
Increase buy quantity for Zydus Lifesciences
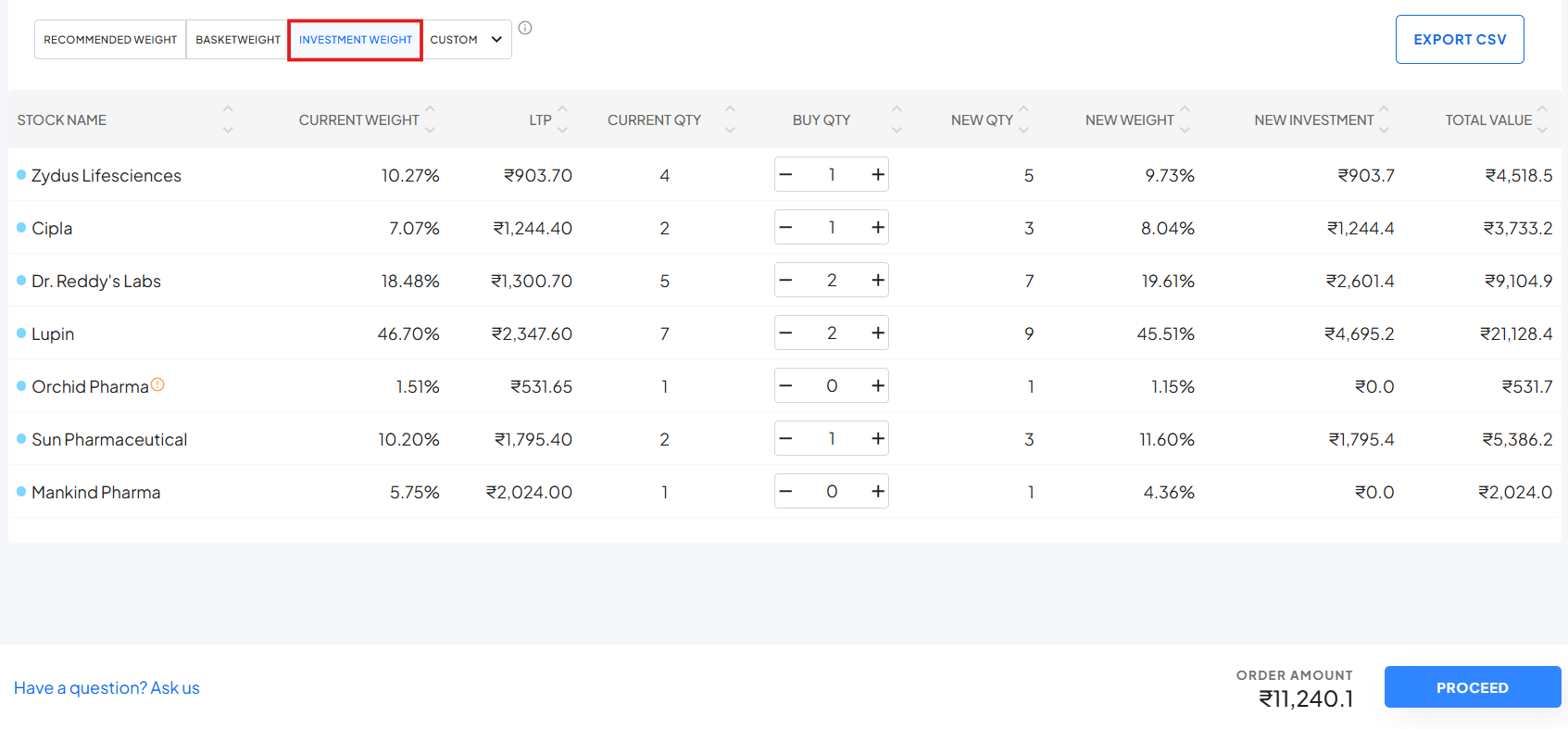click(877, 174)
